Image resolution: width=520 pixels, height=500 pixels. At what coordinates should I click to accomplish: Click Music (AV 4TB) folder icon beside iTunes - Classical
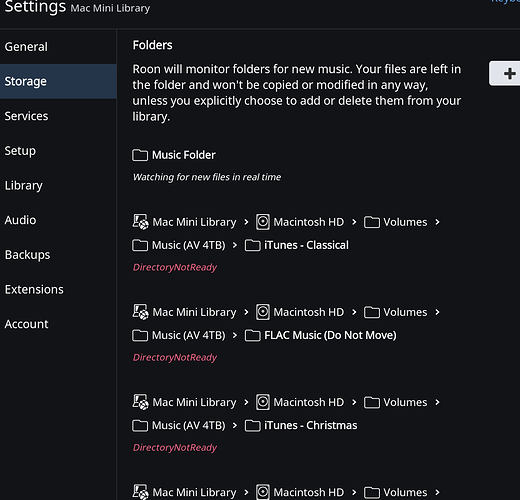click(140, 245)
